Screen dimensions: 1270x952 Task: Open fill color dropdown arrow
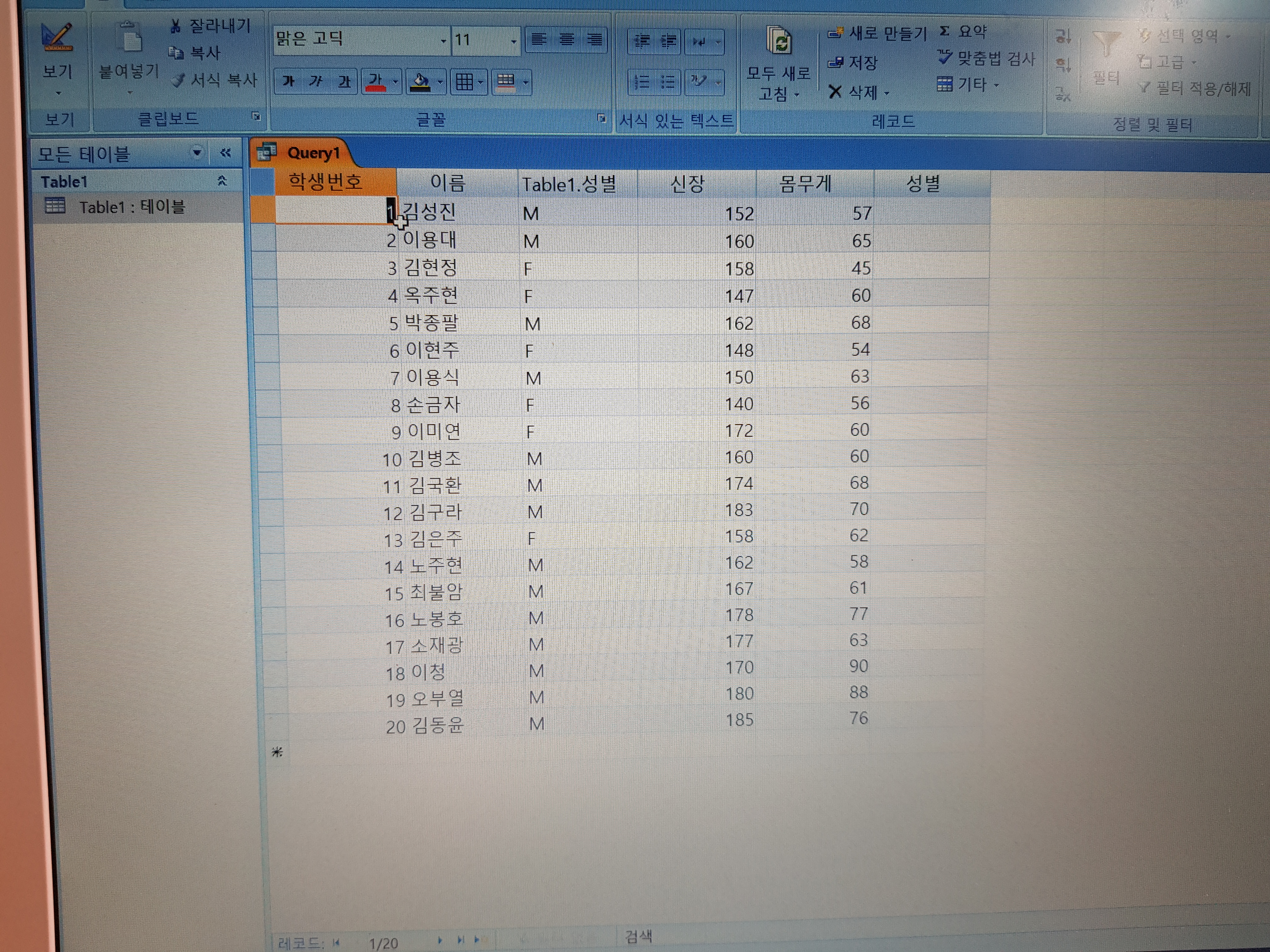point(440,82)
